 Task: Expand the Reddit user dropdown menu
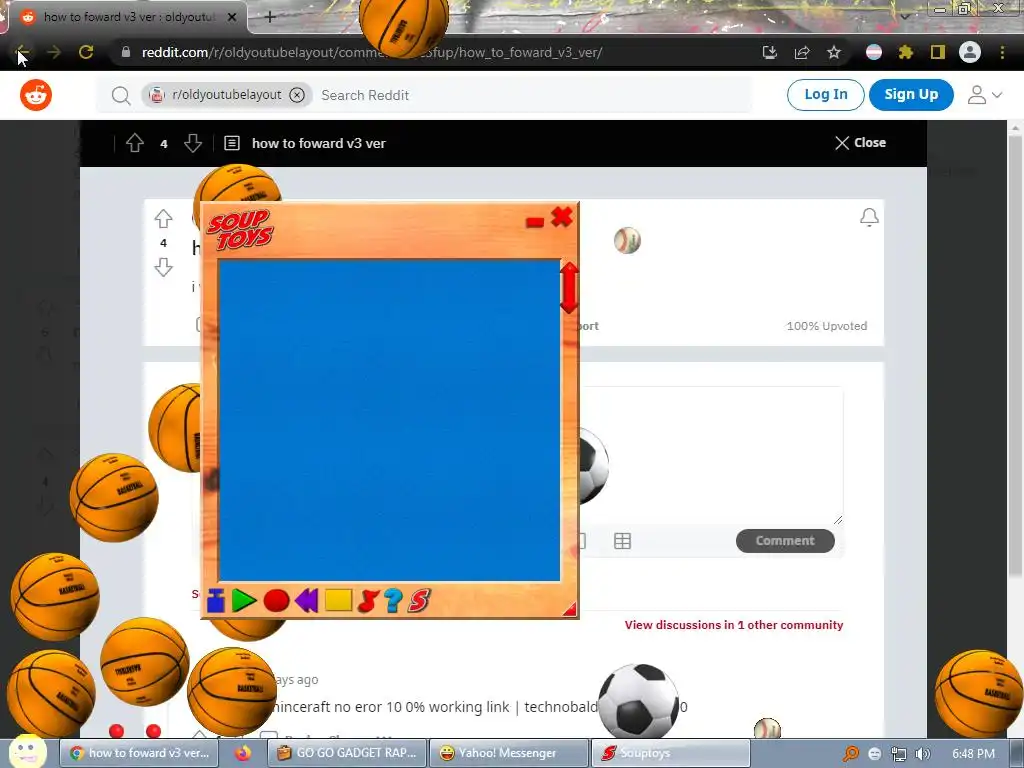point(985,95)
